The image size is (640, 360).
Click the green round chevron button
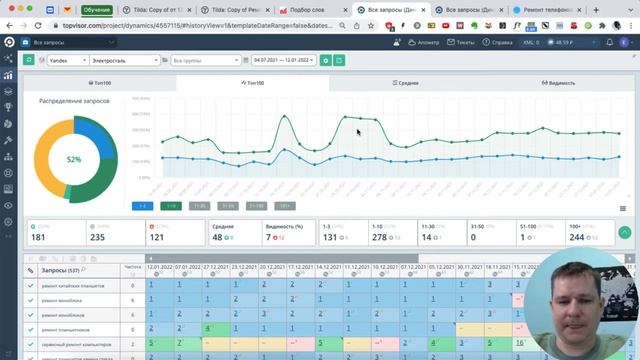click(x=624, y=232)
